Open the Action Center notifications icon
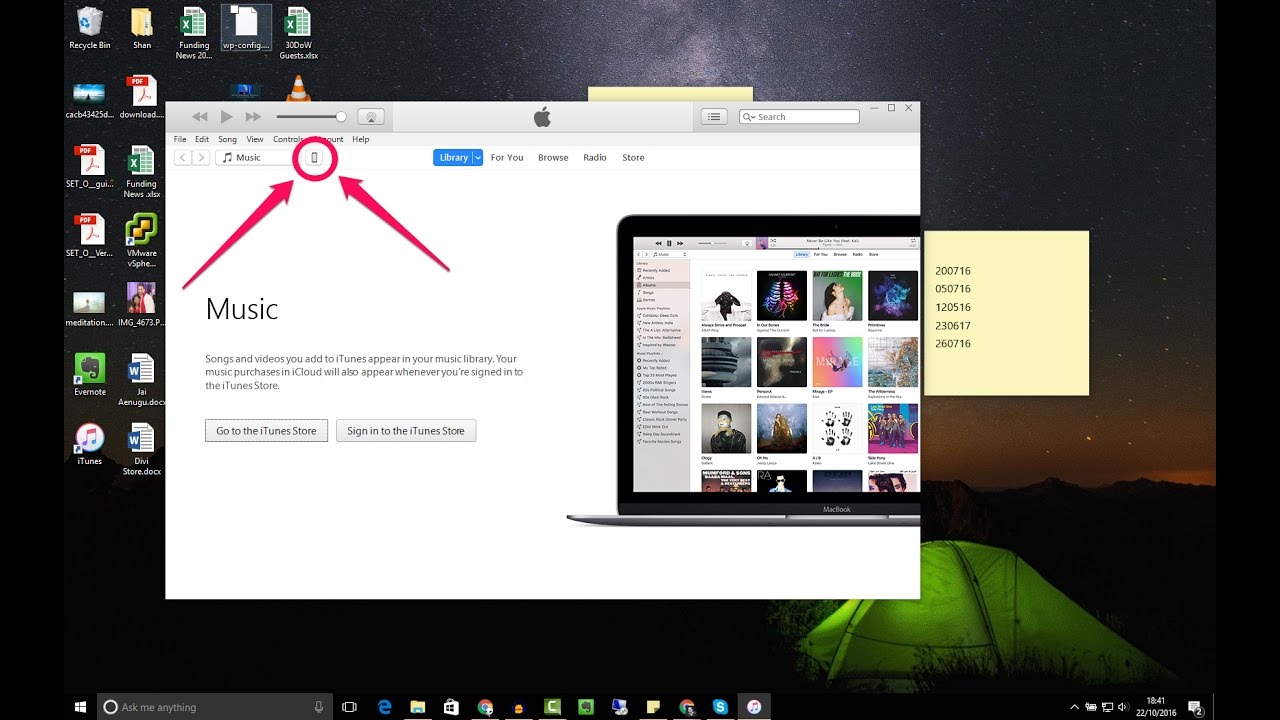The image size is (1280, 720). [1194, 707]
